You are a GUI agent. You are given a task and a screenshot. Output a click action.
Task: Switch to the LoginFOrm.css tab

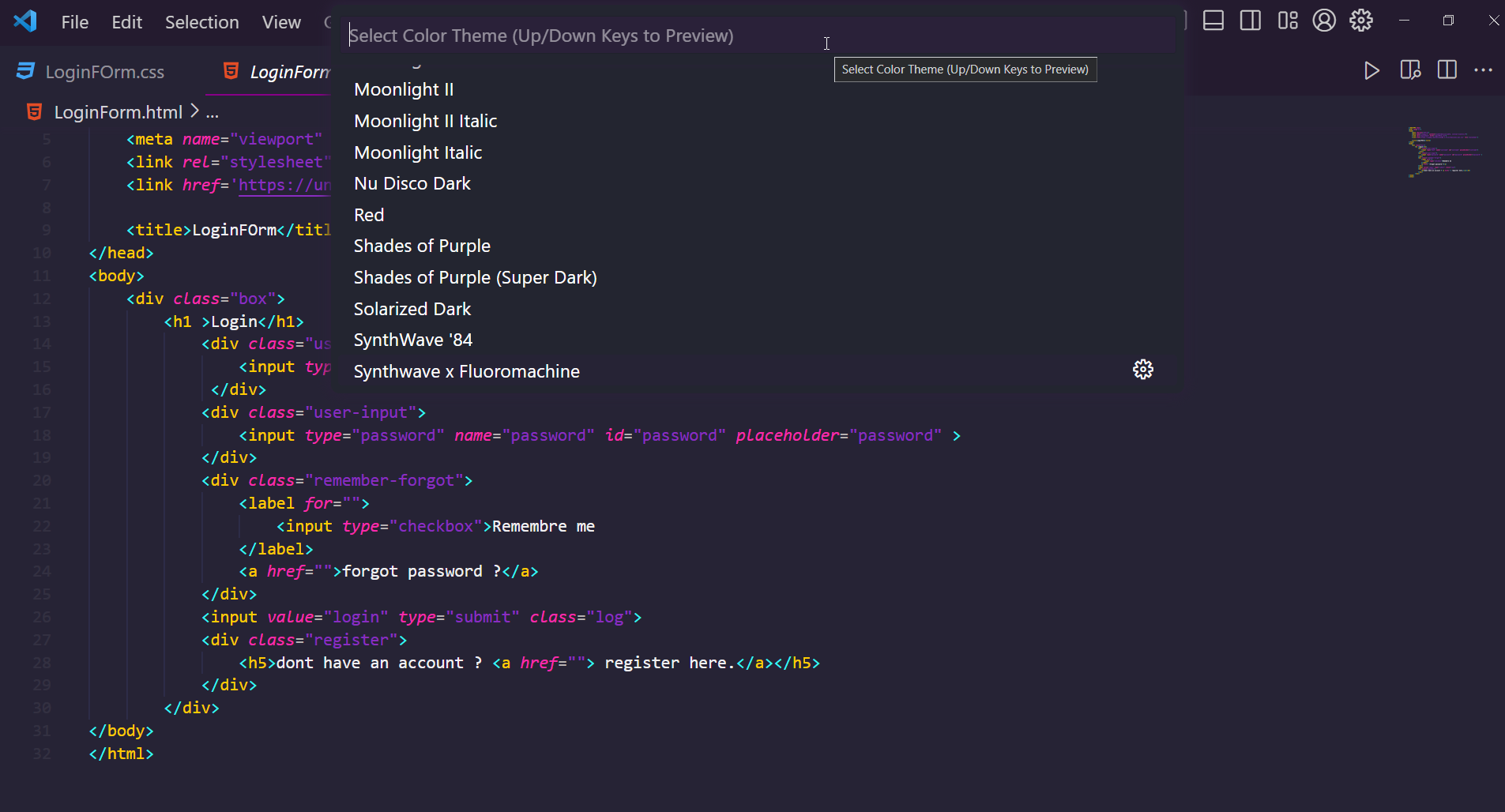103,71
